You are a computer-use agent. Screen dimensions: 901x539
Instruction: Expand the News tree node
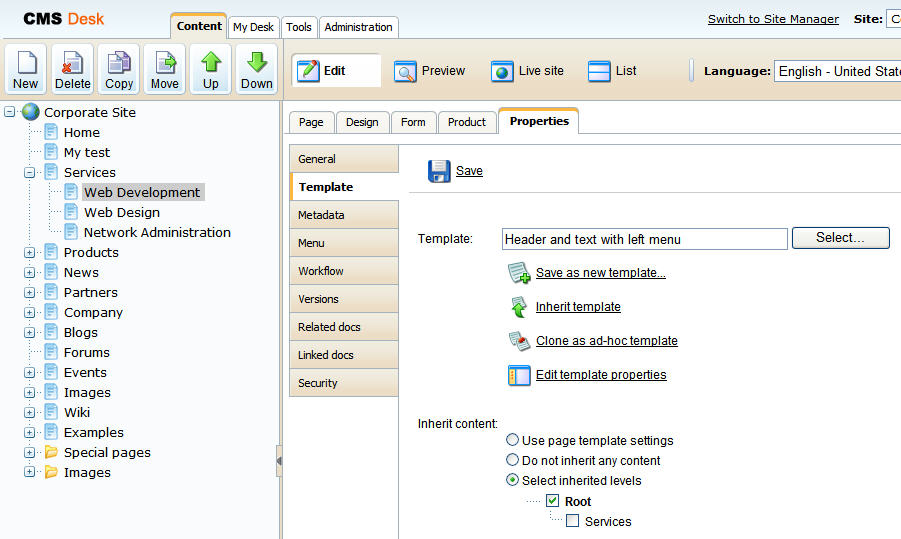point(29,272)
